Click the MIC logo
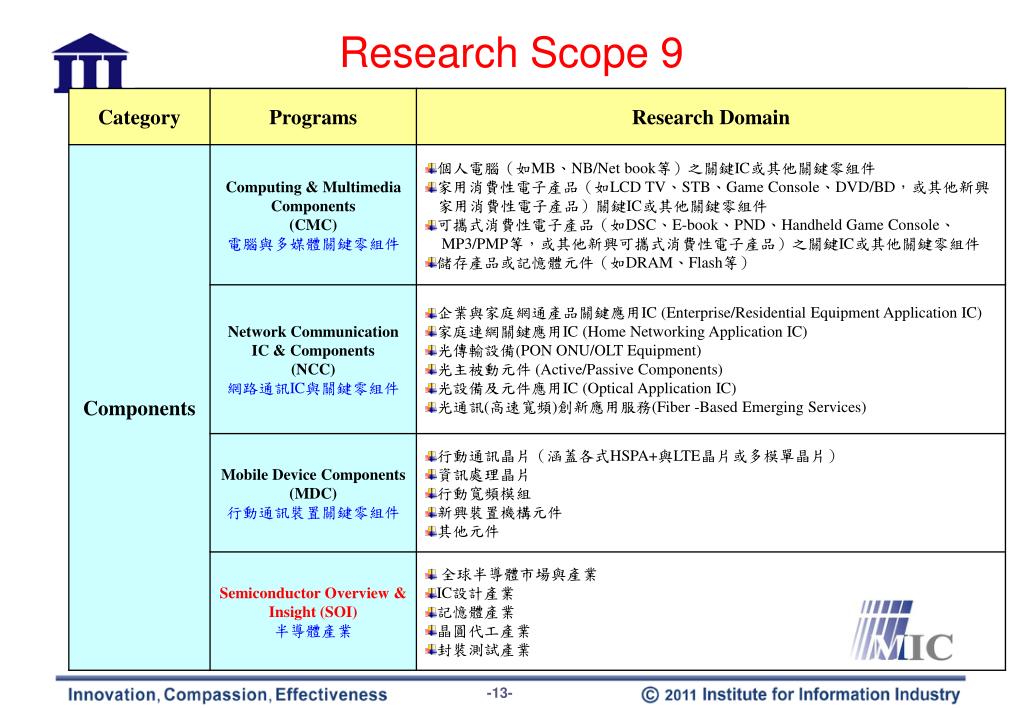The height and width of the screenshot is (708, 1023). point(902,631)
